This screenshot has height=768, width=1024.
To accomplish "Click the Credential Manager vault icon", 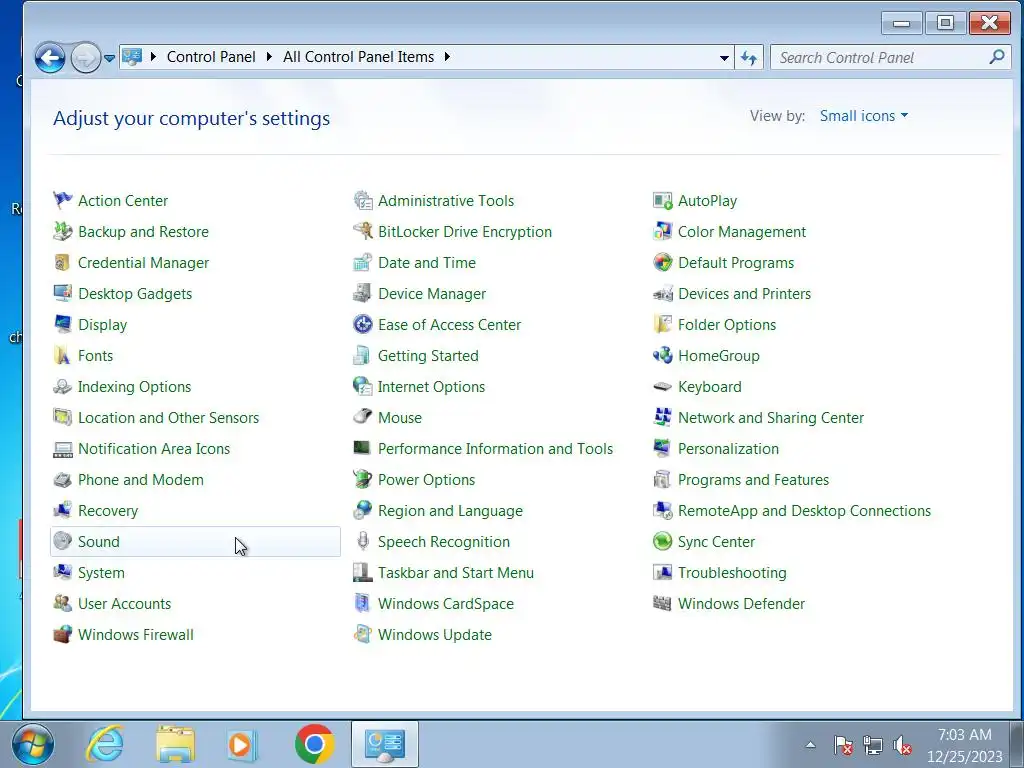I will coord(63,263).
